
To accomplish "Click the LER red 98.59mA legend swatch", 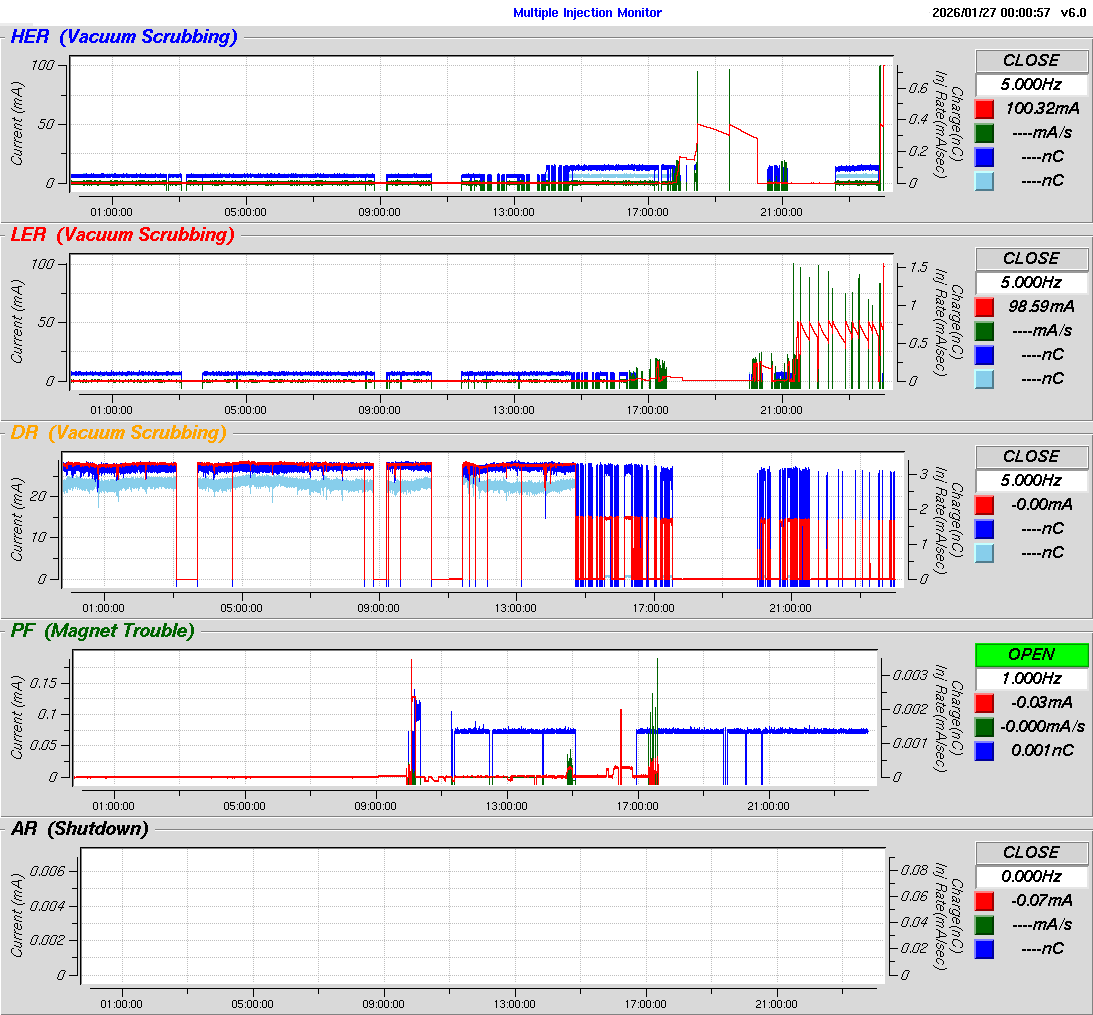I will point(985,306).
